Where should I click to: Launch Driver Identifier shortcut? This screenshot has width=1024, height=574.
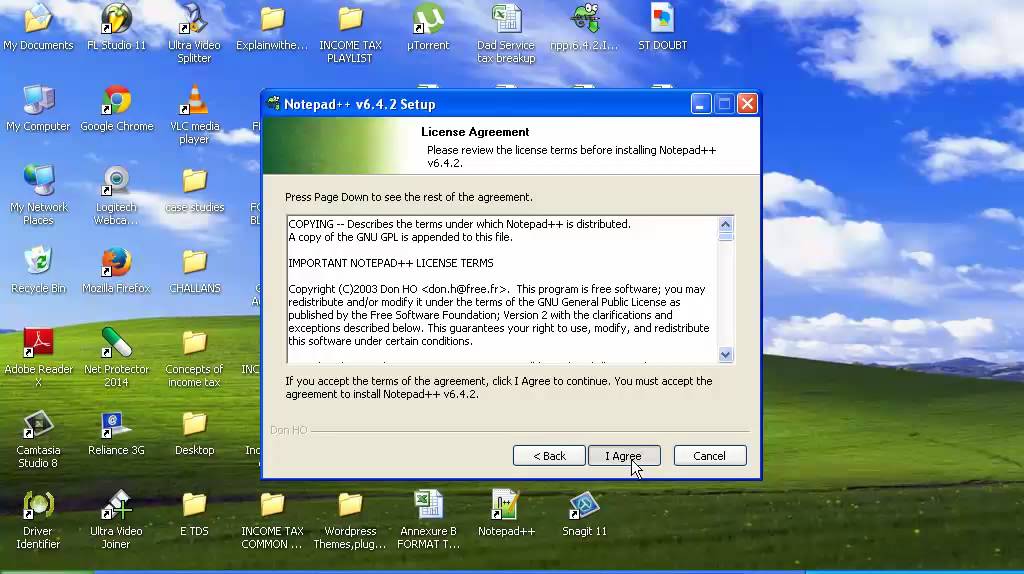click(38, 519)
